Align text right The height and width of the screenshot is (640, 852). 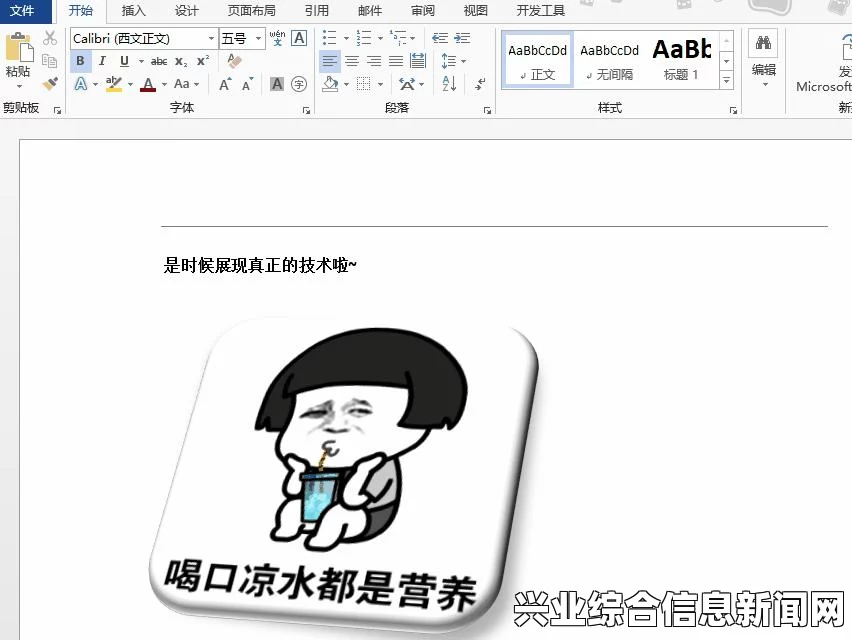[x=374, y=61]
